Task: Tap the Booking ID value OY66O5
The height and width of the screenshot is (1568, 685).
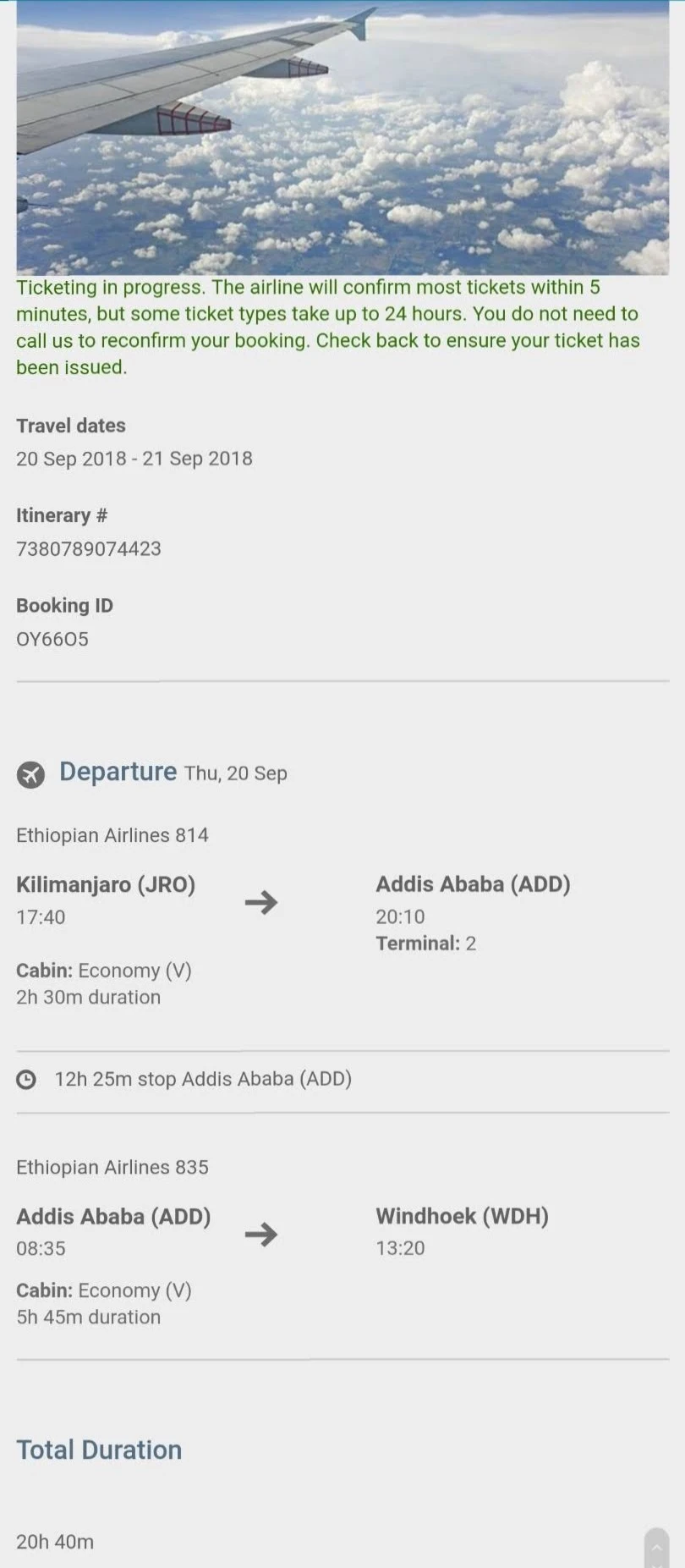Action: 52,639
